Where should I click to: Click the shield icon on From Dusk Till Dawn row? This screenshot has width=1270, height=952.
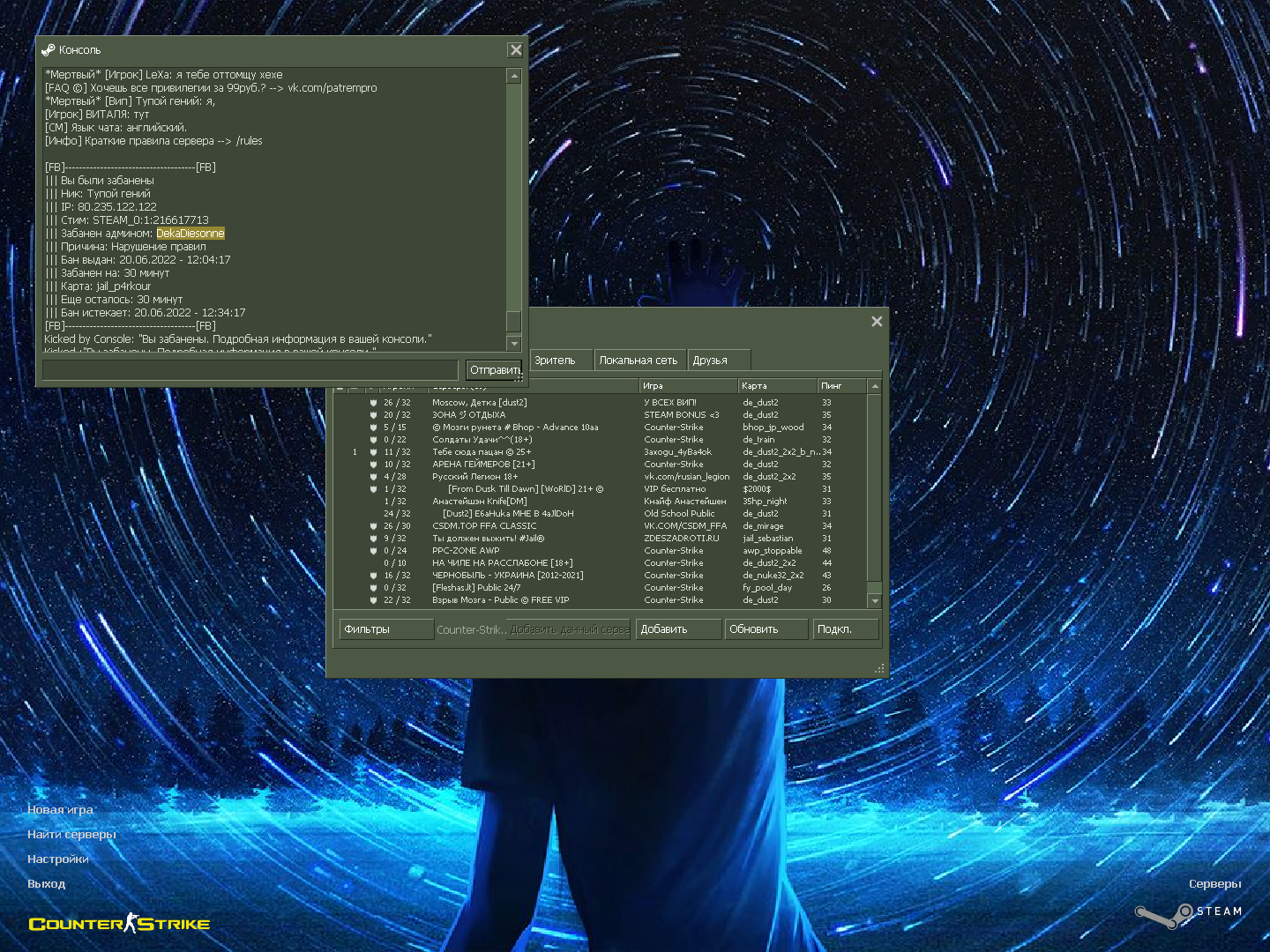pos(374,489)
